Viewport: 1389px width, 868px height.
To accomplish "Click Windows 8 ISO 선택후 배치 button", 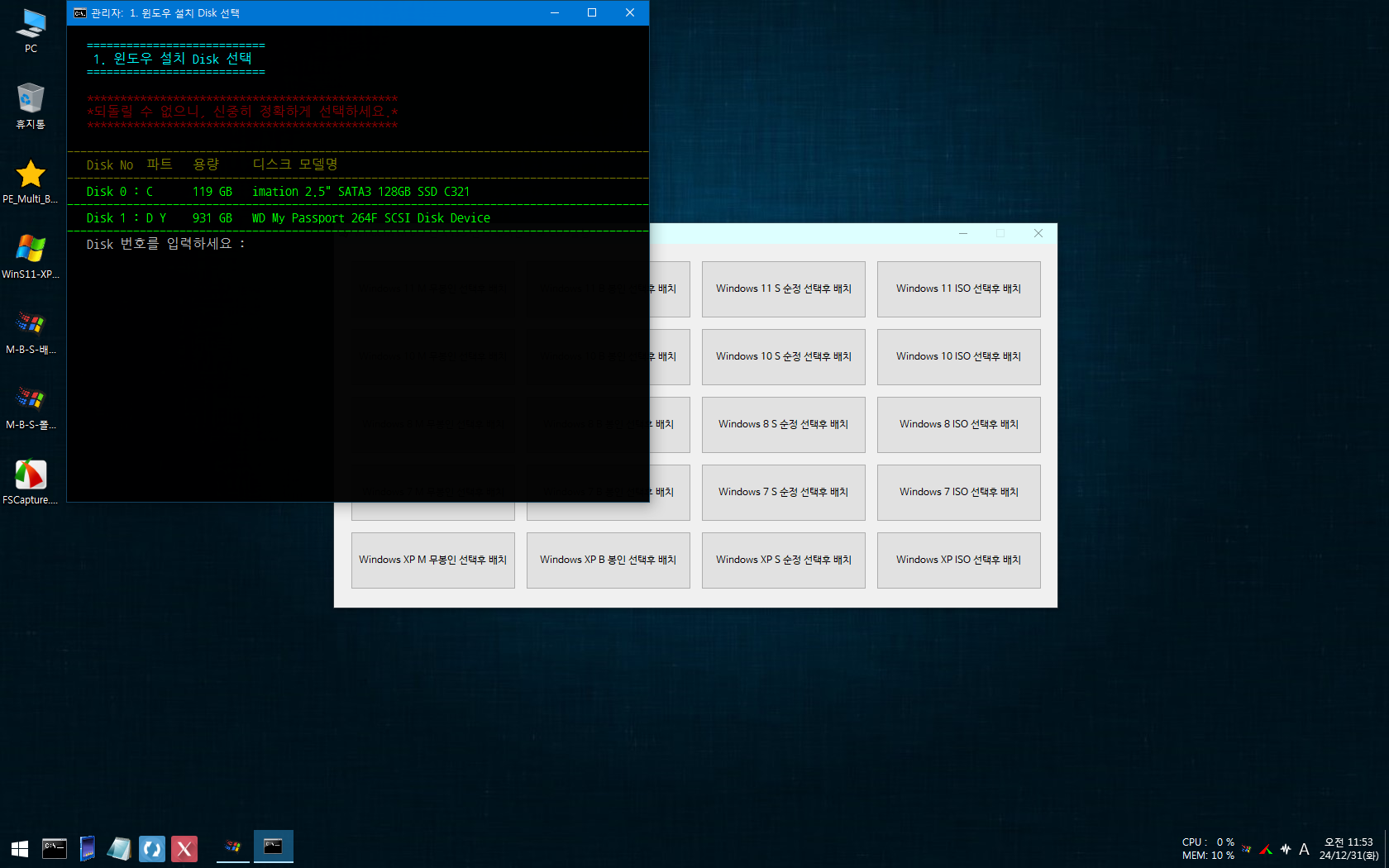I will click(x=959, y=425).
